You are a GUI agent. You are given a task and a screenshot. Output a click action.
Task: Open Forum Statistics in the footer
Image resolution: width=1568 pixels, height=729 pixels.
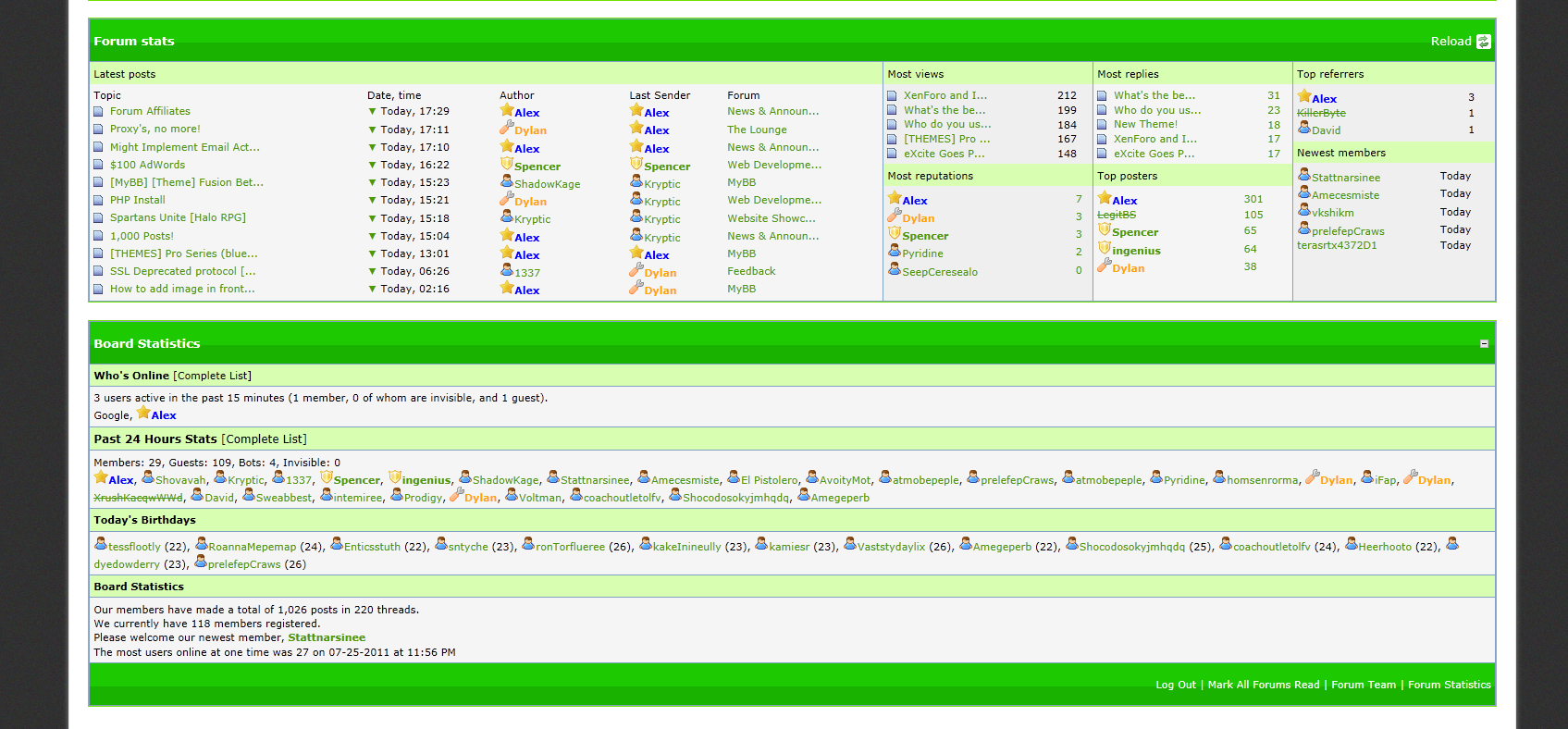click(x=1449, y=685)
